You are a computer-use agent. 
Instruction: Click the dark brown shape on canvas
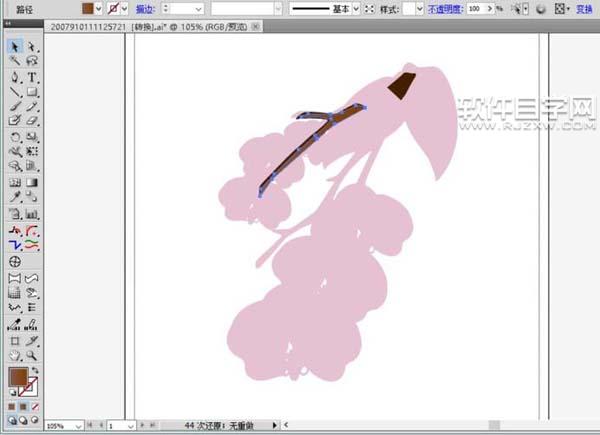coord(403,86)
